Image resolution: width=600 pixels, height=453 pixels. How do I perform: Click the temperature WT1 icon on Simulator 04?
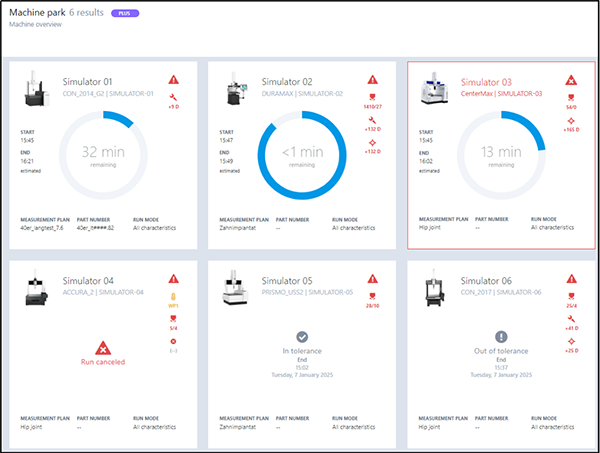click(x=173, y=297)
